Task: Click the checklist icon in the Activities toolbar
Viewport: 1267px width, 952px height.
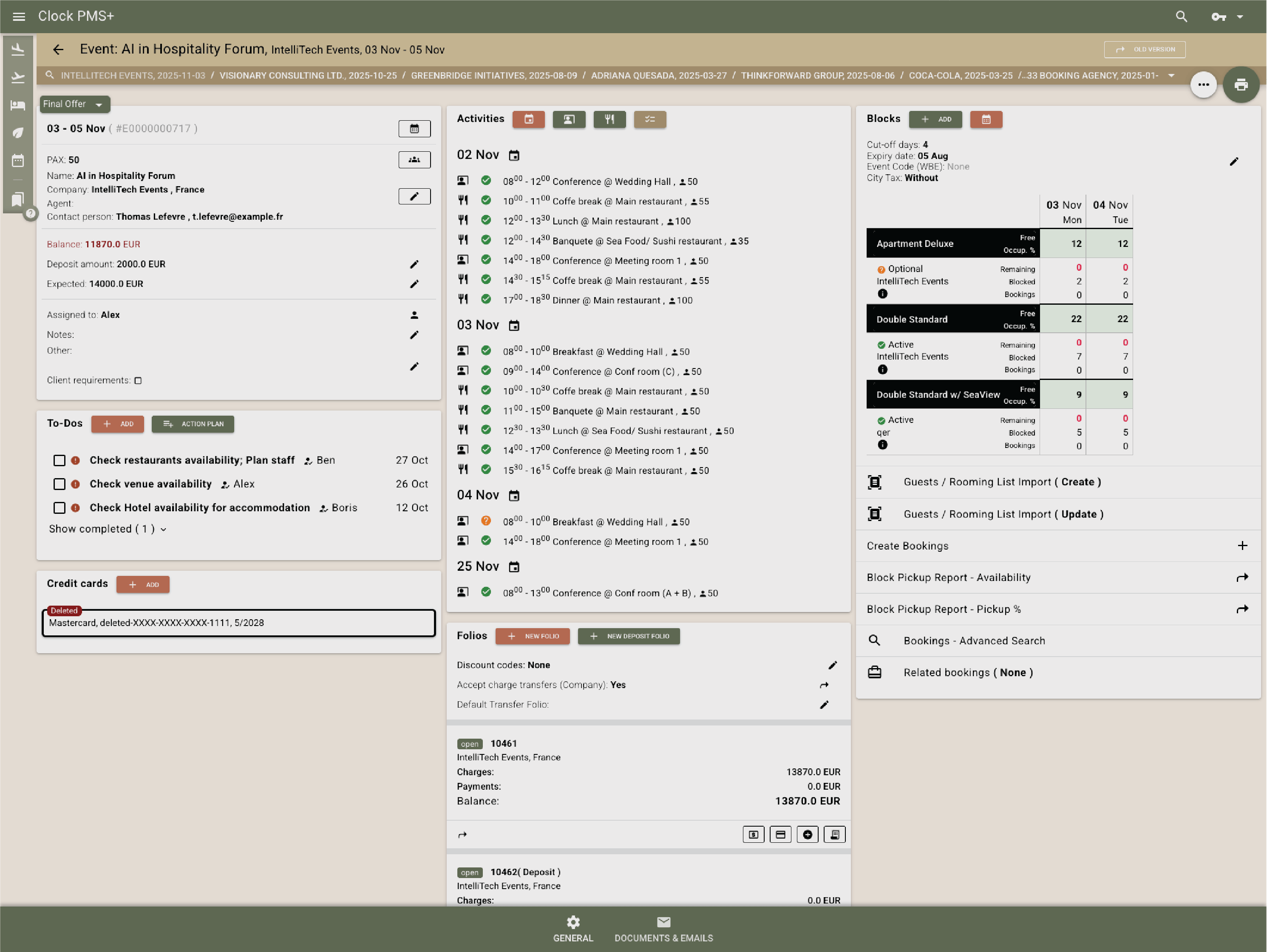Action: 650,119
